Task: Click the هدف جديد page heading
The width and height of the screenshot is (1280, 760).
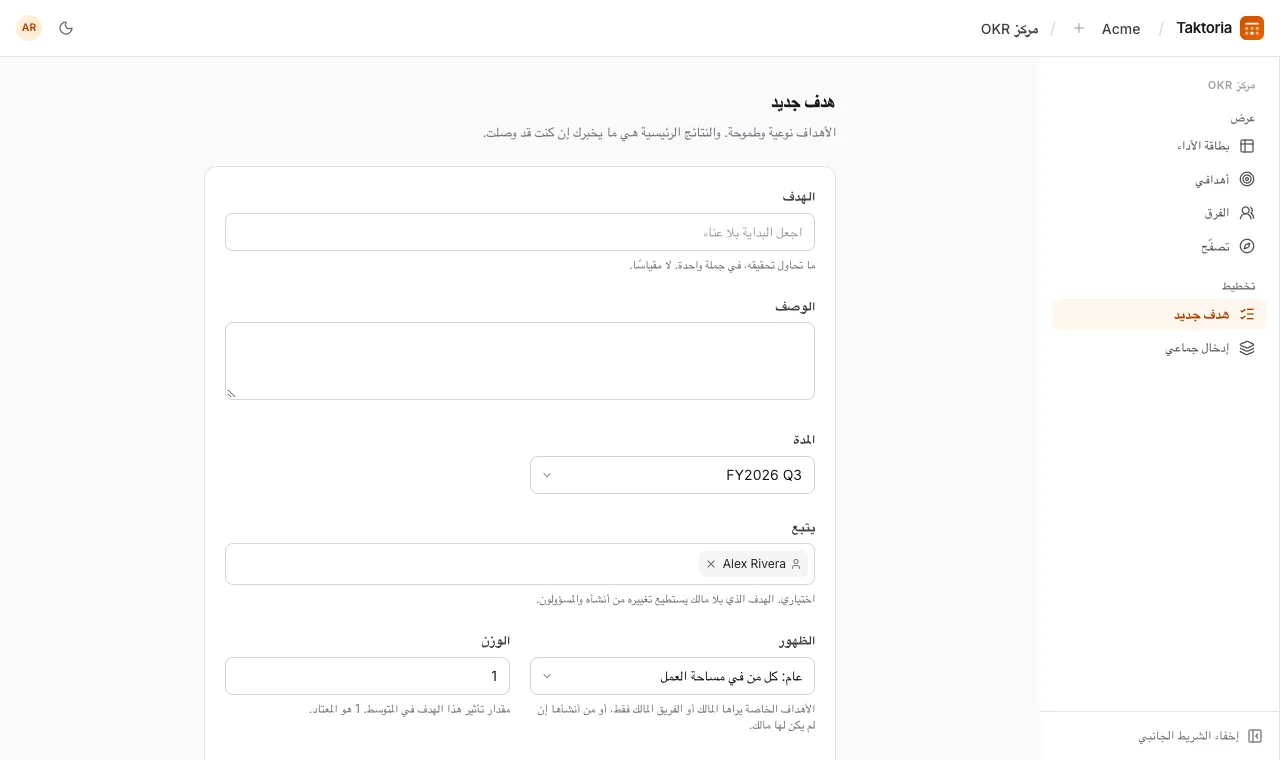Action: [x=803, y=102]
